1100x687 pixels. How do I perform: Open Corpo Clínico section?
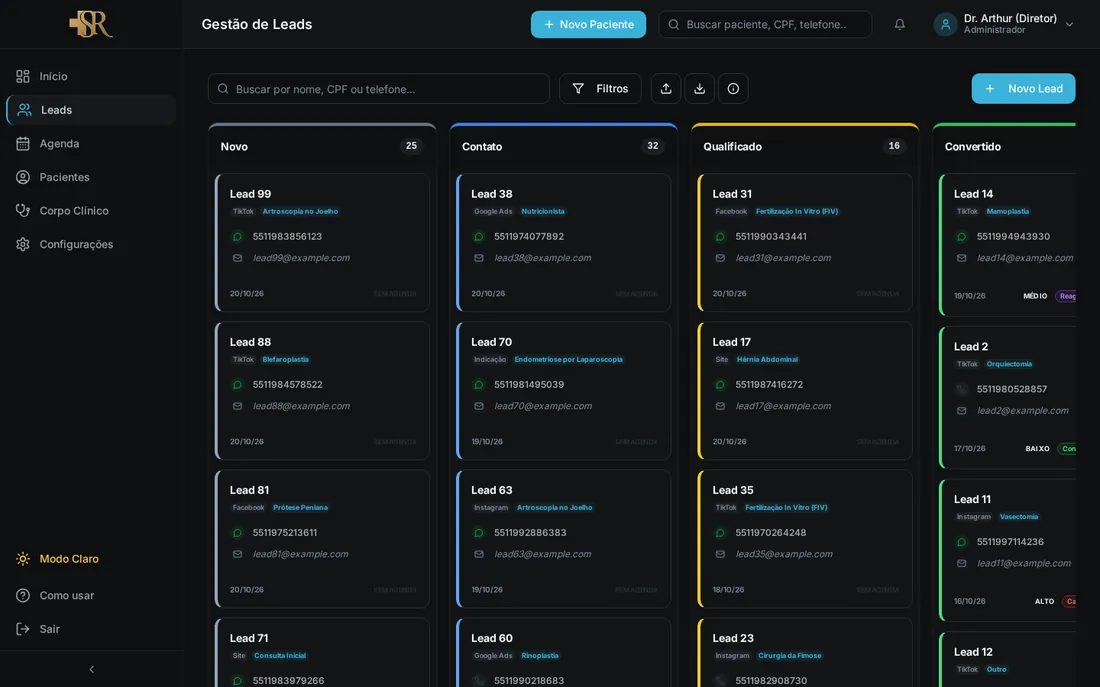(x=91, y=211)
